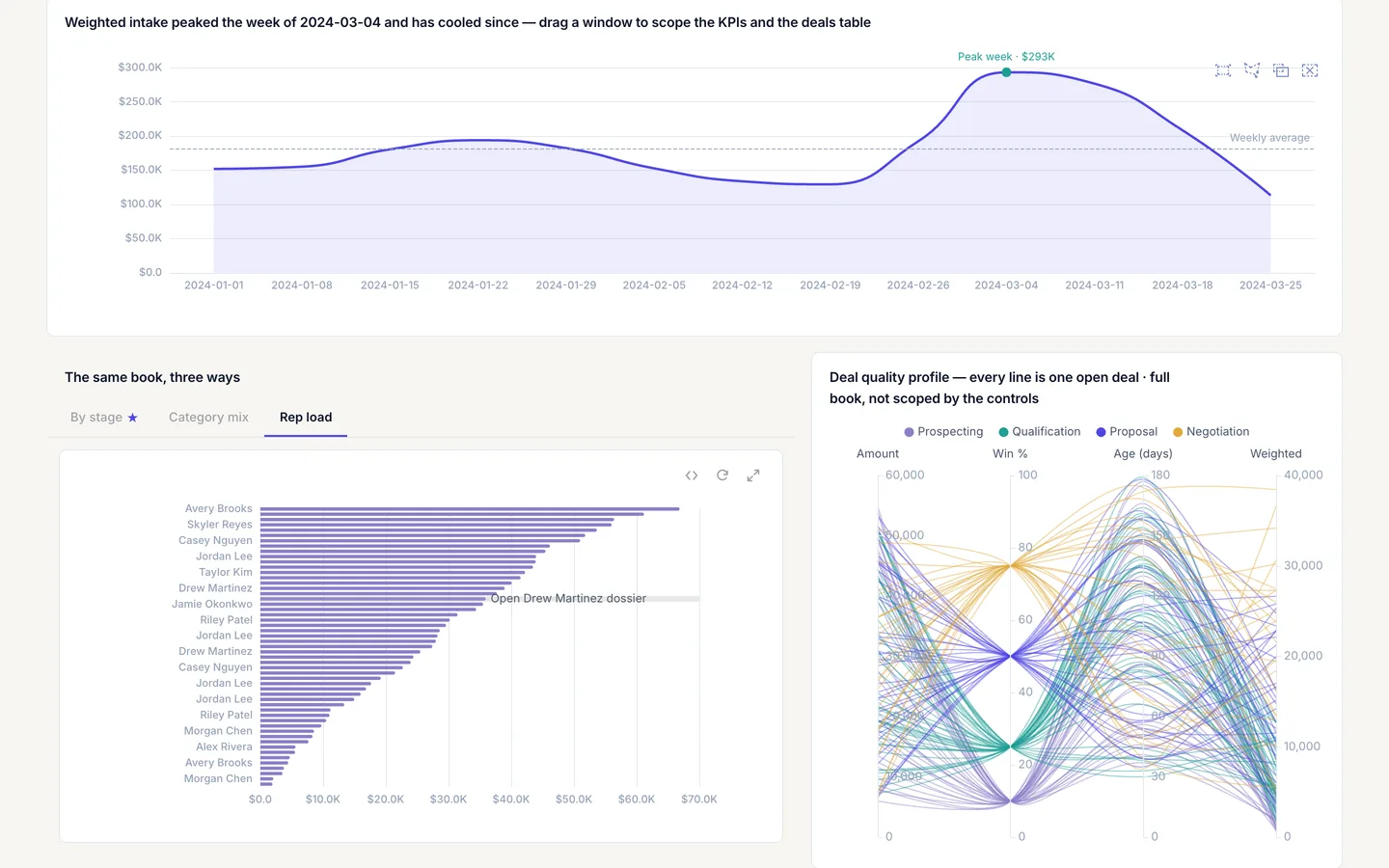Click the 2024-02-12 date label
The image size is (1389, 868).
click(742, 285)
